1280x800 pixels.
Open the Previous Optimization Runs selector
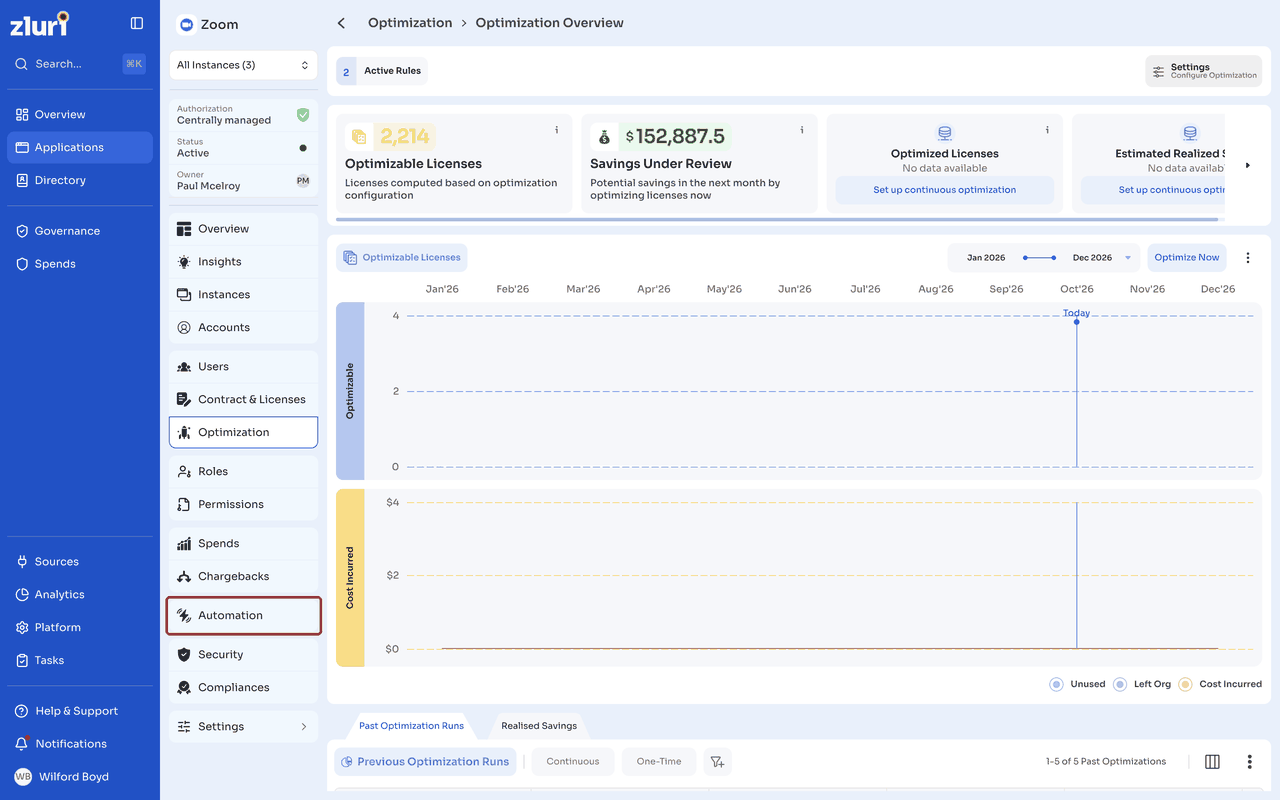point(425,762)
